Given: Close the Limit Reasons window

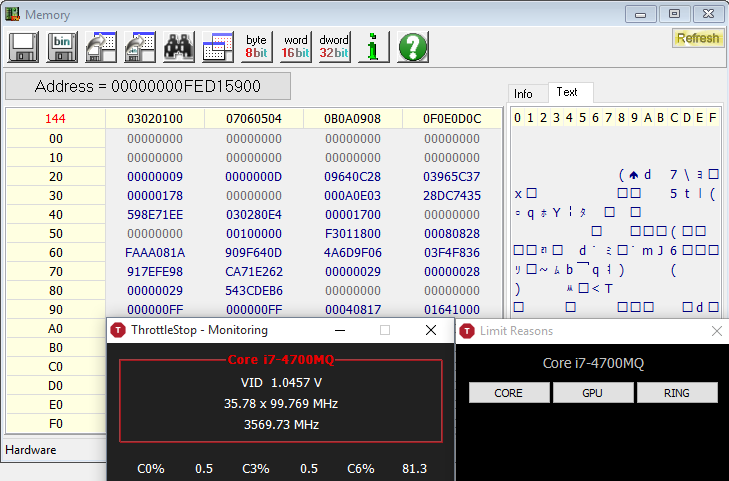Looking at the screenshot, I should point(716,331).
